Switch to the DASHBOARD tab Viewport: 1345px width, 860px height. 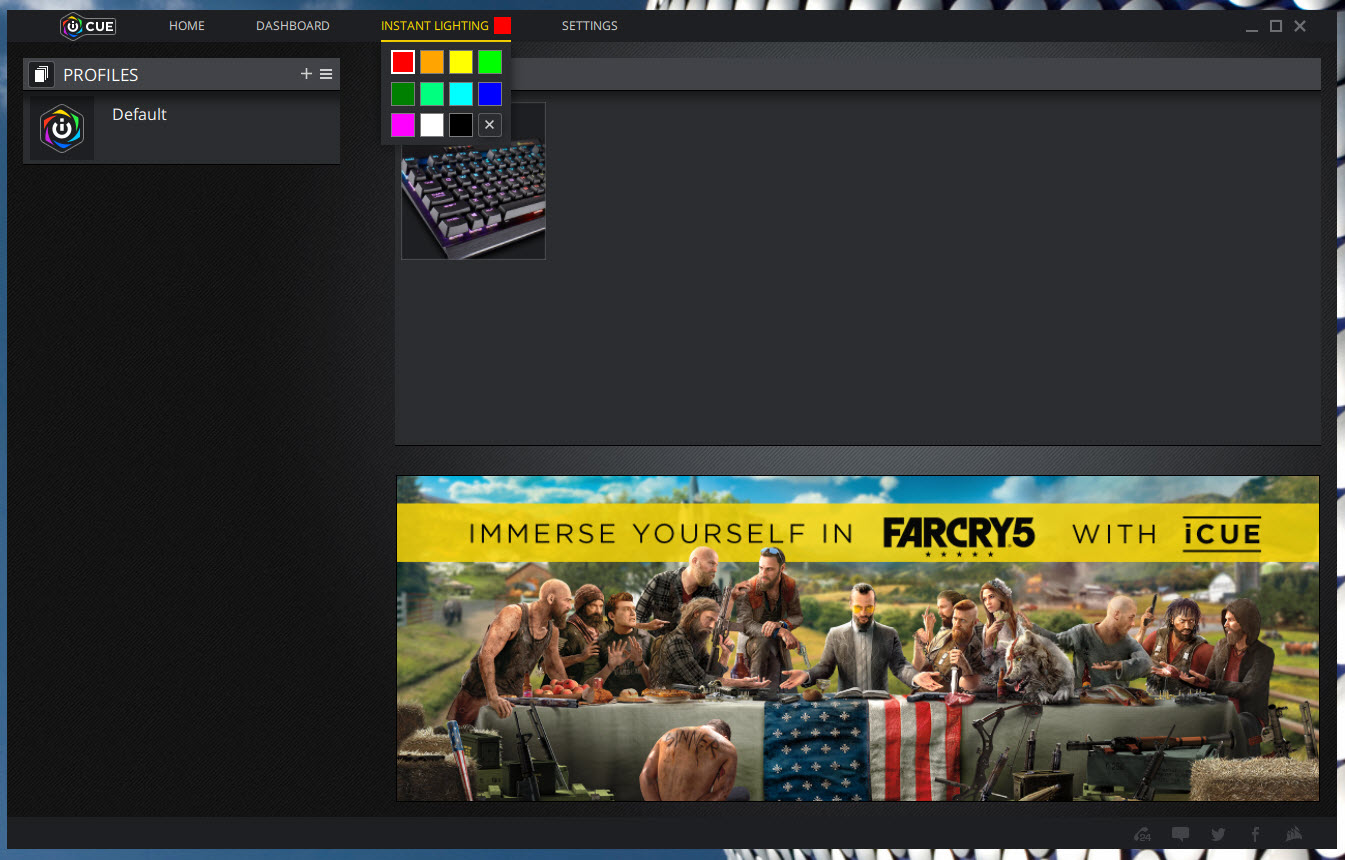(293, 26)
